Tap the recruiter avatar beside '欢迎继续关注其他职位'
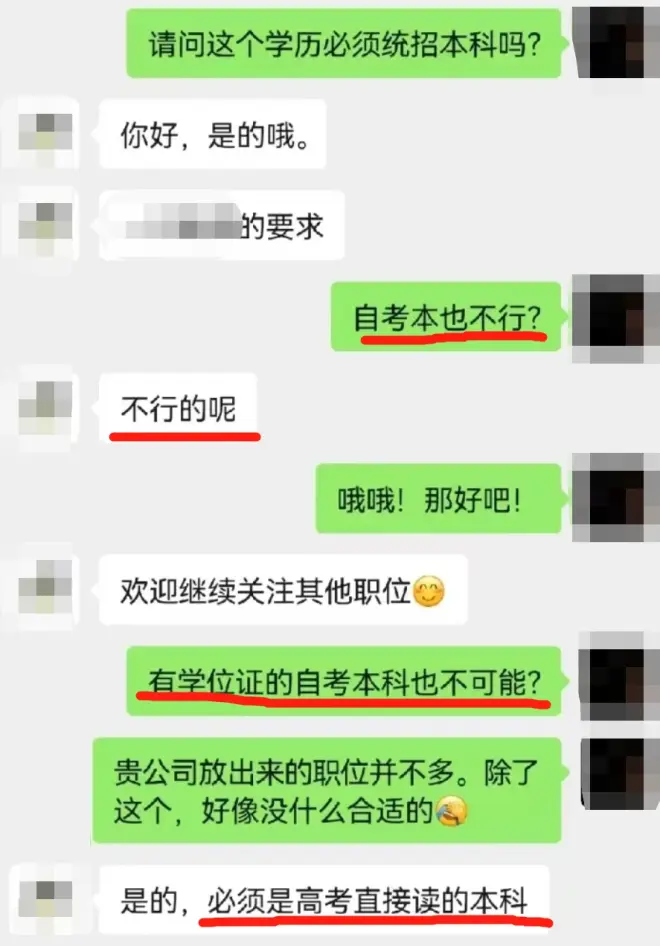660x946 pixels. (44, 586)
